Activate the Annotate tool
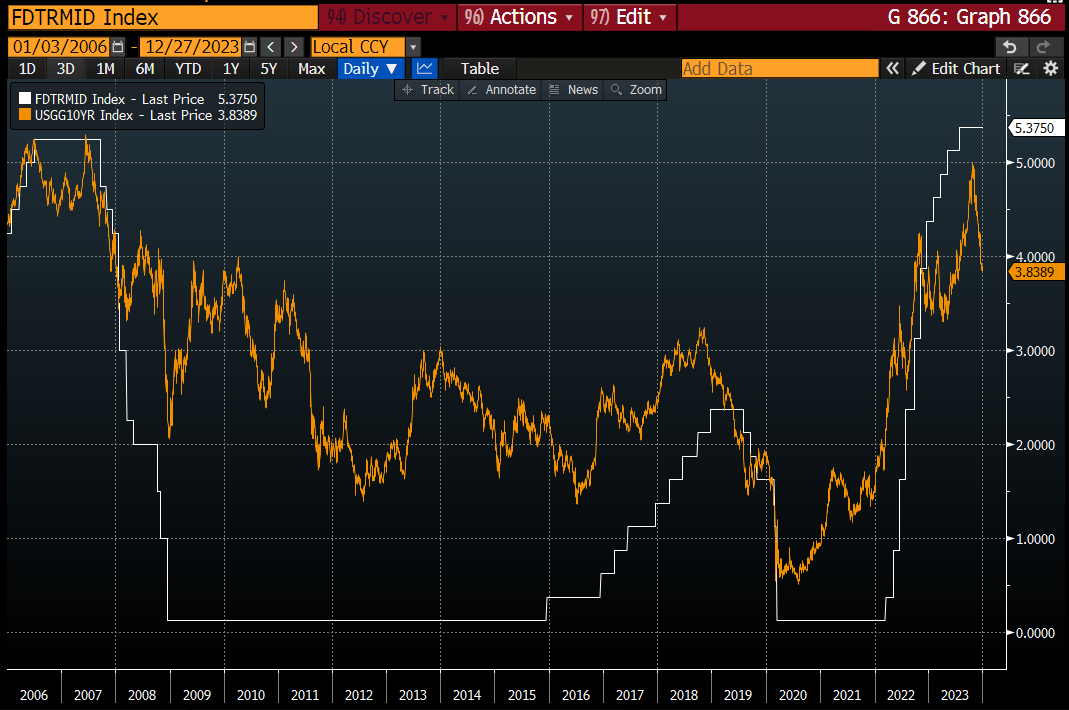Viewport: 1069px width, 710px height. click(502, 89)
